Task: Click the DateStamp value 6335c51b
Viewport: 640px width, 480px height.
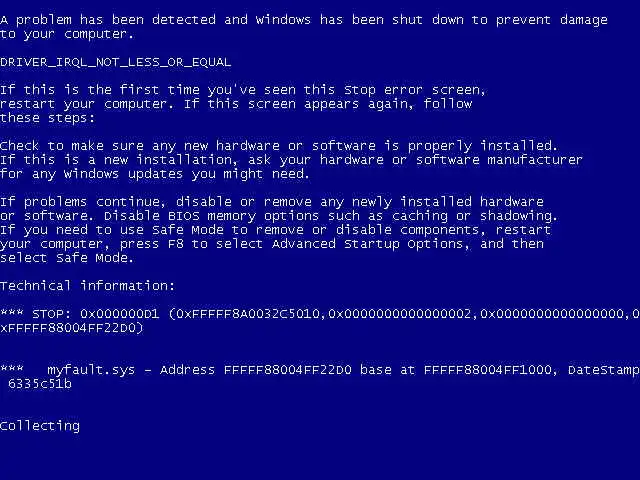Action: 40,384
